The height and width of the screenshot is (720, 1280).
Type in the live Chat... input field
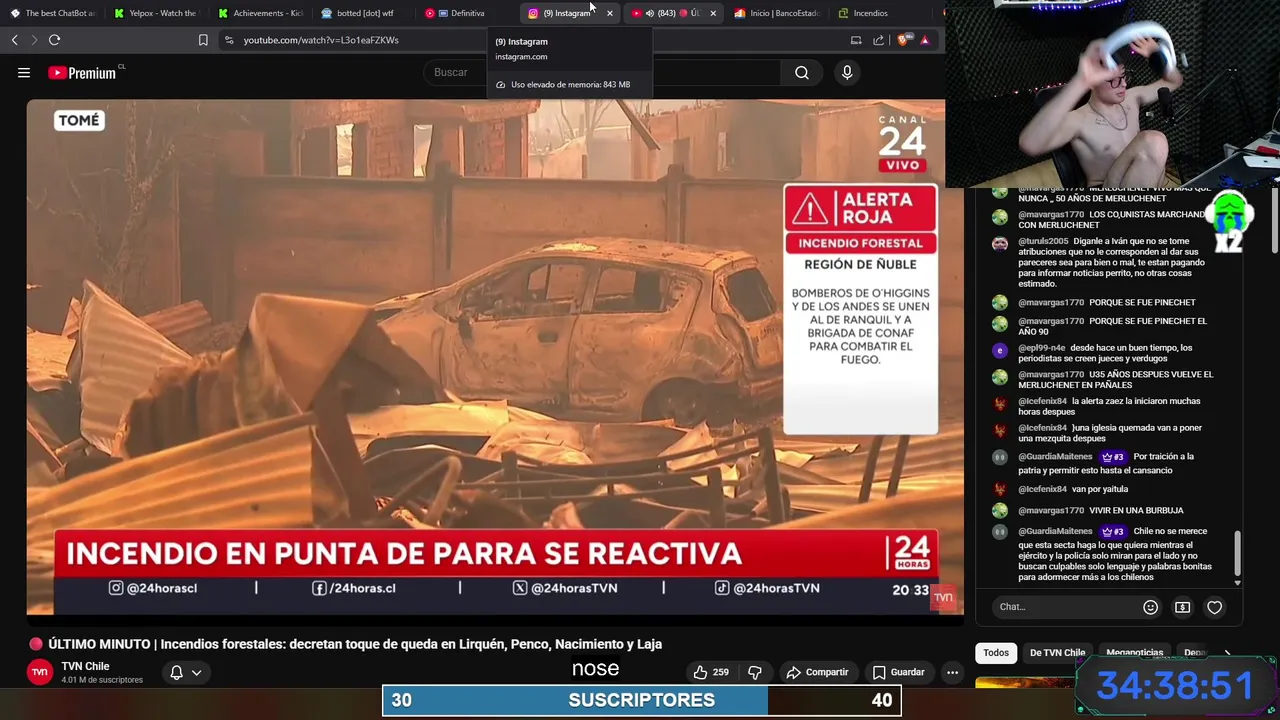(1066, 607)
